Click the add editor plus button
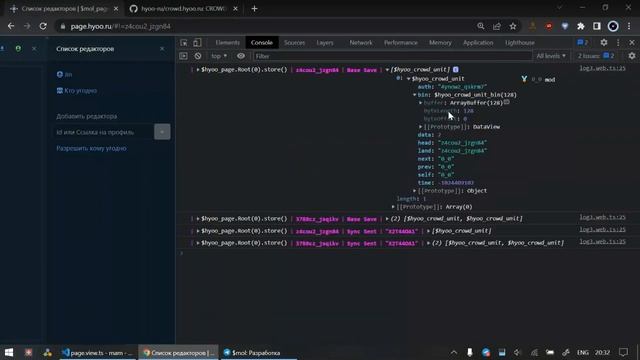640x360 pixels. coord(162,132)
